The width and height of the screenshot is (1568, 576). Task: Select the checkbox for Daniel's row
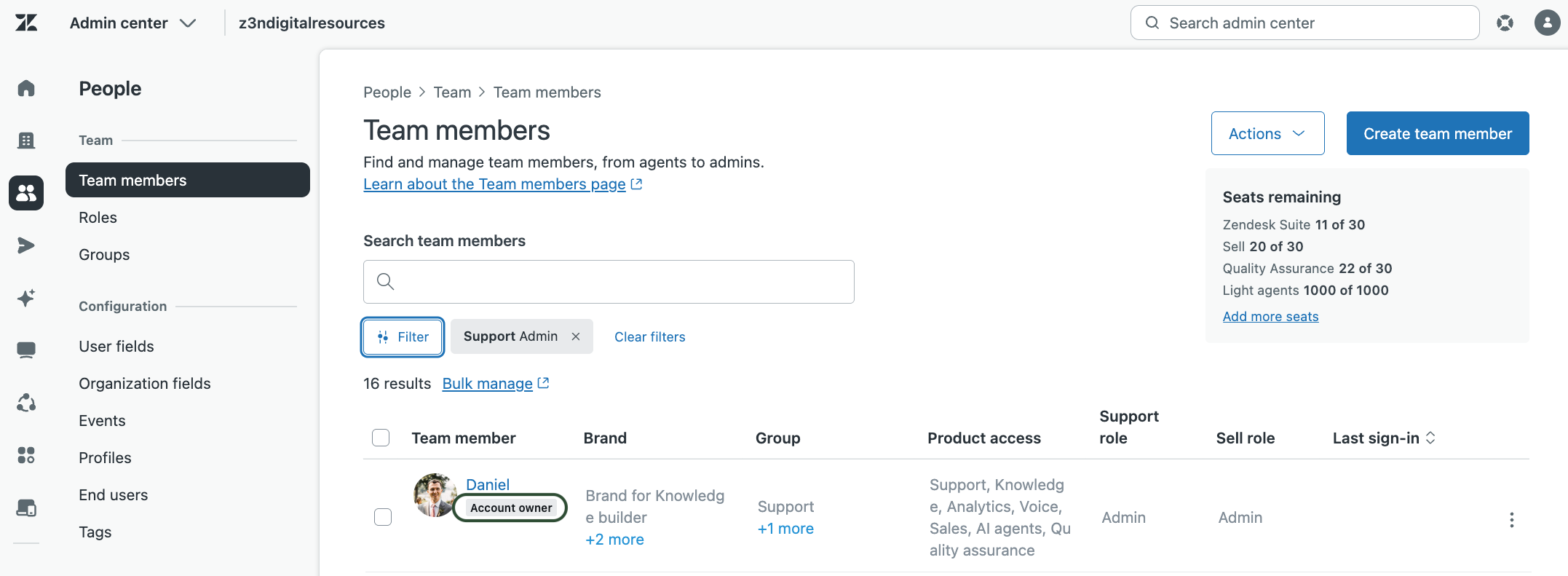point(383,517)
